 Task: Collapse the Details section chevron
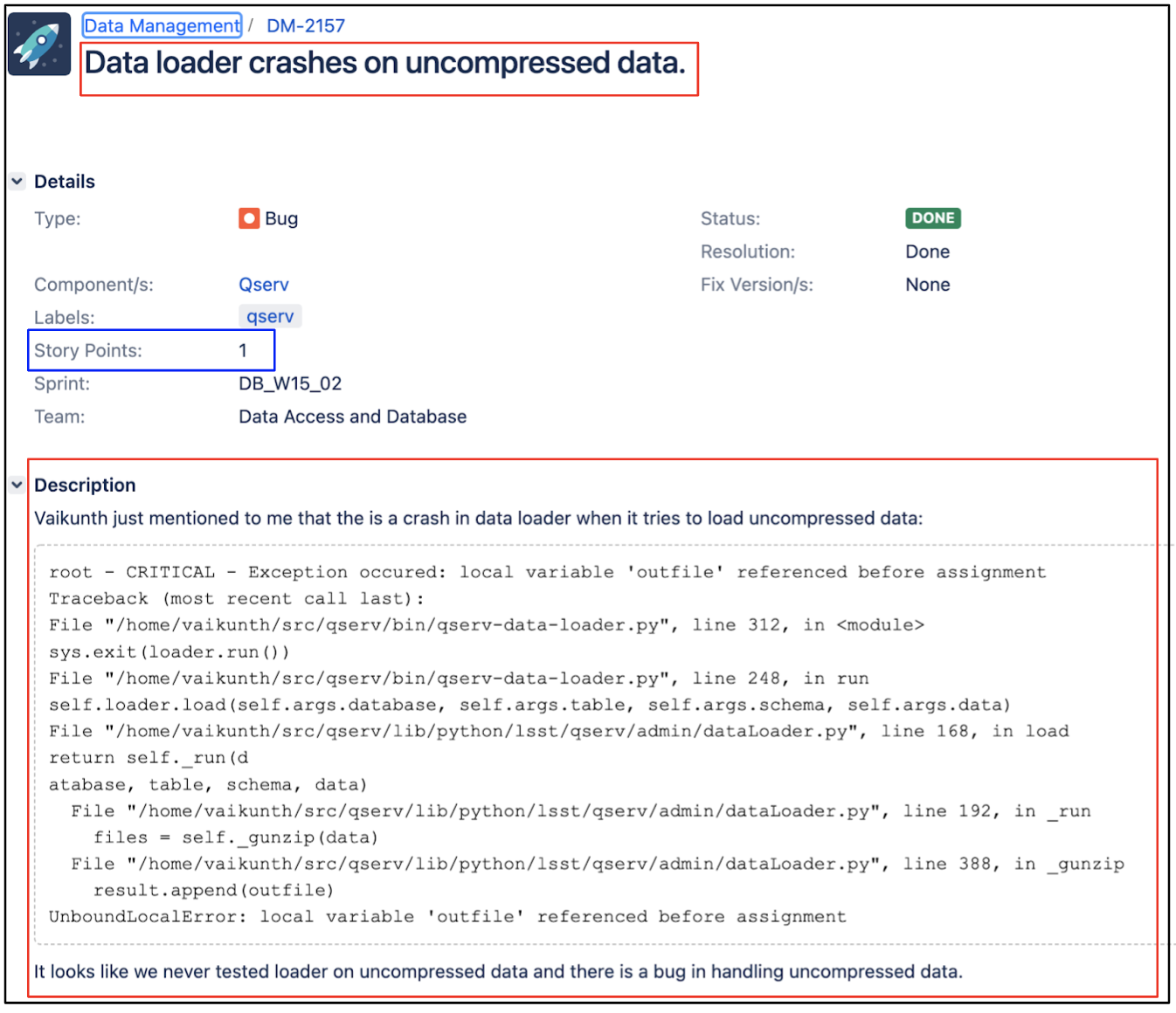17,182
